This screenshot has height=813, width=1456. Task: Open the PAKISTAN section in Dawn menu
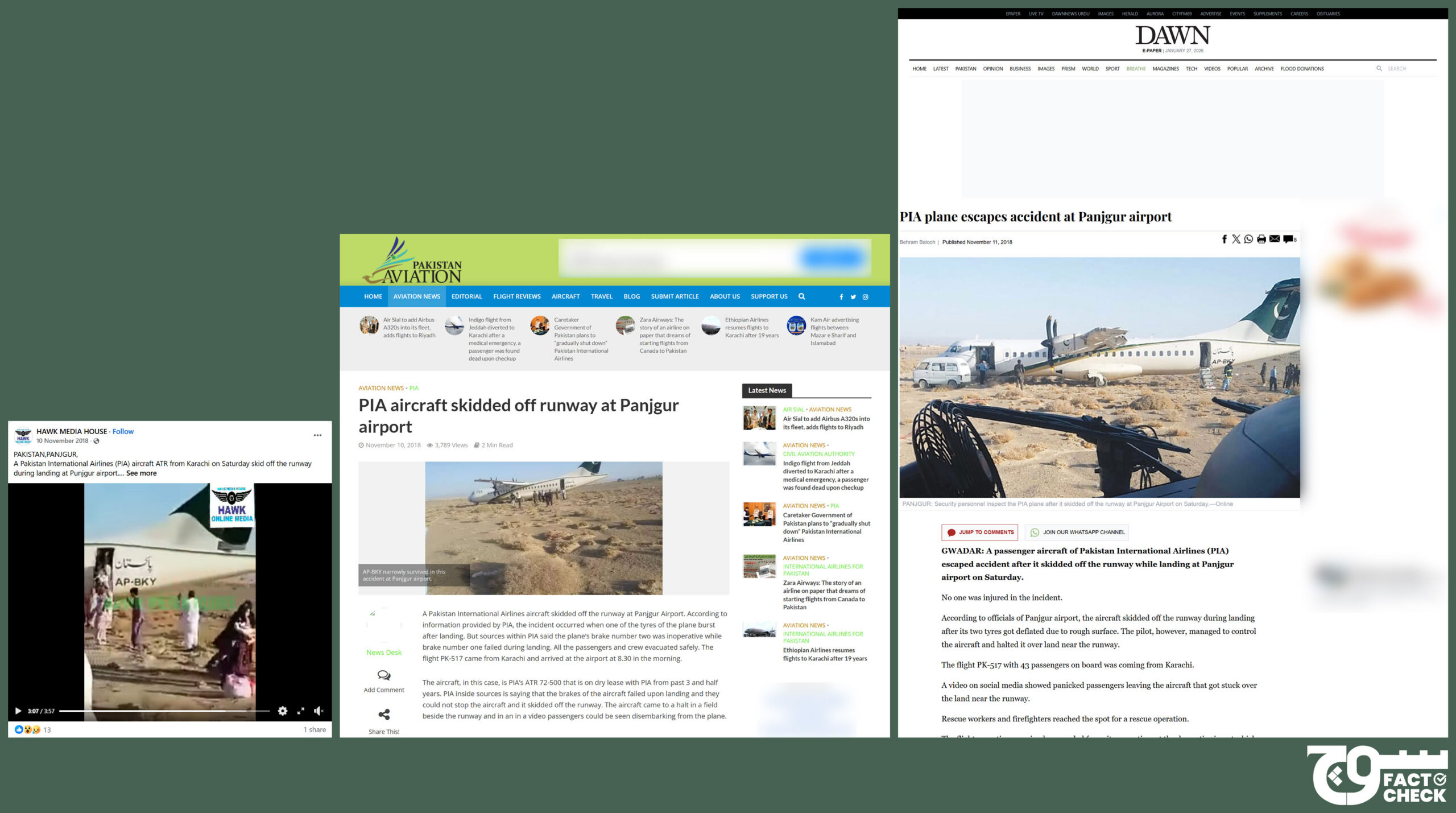965,69
